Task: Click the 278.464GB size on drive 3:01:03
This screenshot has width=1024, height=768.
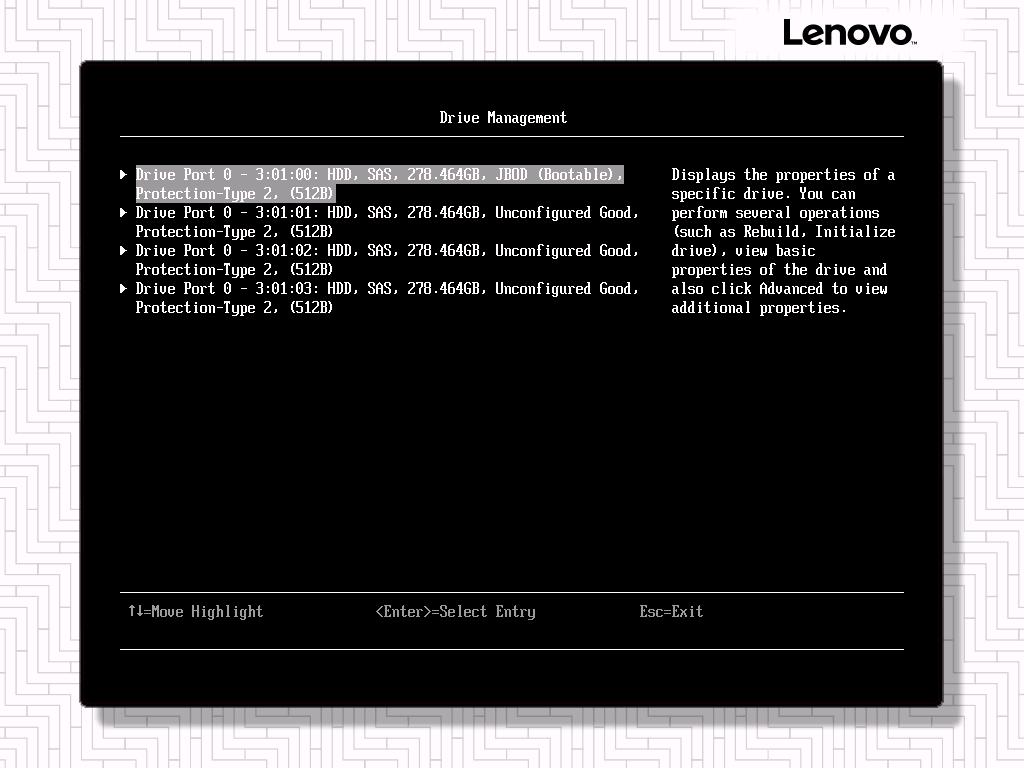Action: click(x=446, y=289)
